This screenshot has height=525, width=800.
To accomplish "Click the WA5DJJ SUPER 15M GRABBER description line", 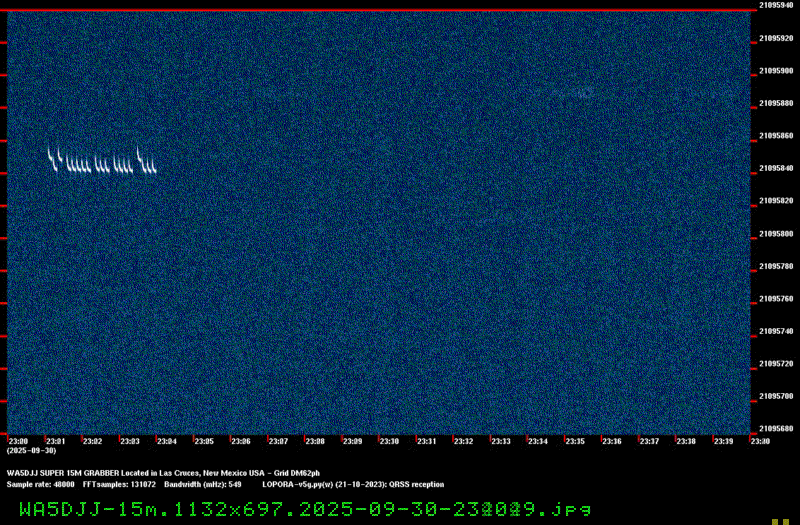I will [163, 473].
